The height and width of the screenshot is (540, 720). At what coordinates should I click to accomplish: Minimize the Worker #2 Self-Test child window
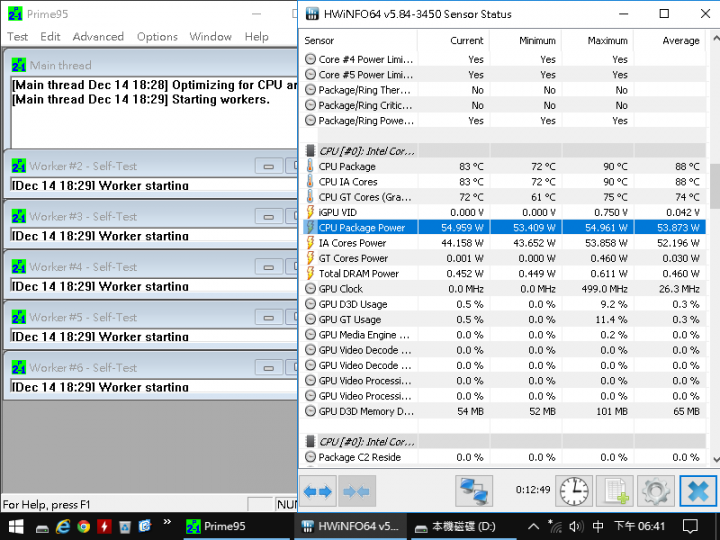(x=269, y=166)
